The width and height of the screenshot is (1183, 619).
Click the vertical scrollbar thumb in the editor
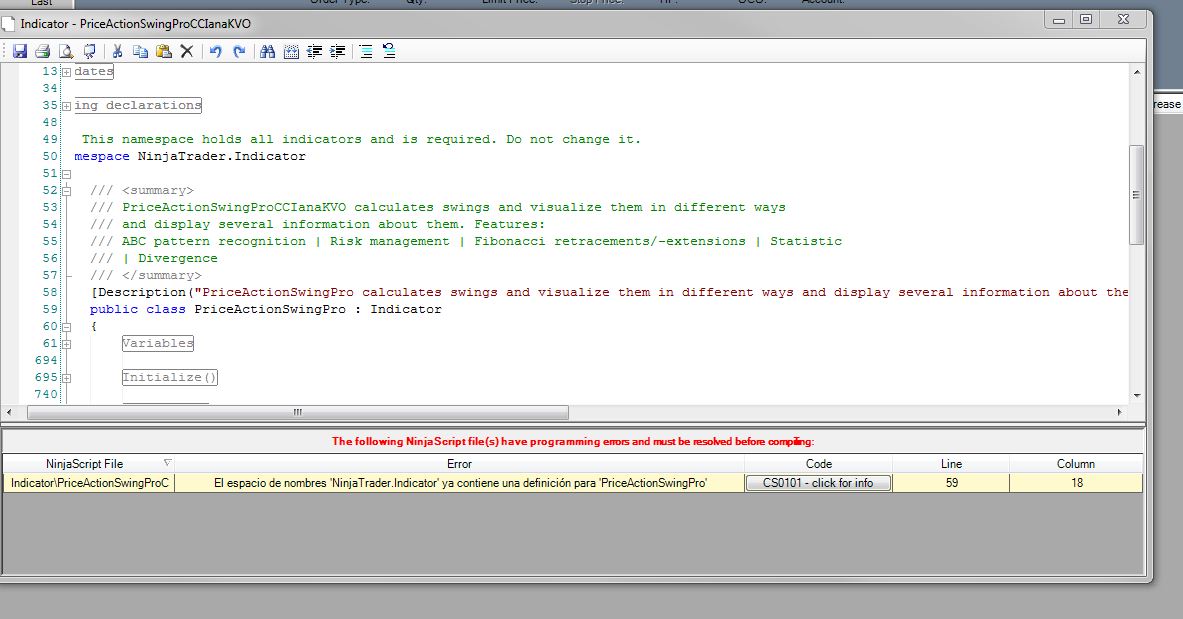tap(1136, 195)
